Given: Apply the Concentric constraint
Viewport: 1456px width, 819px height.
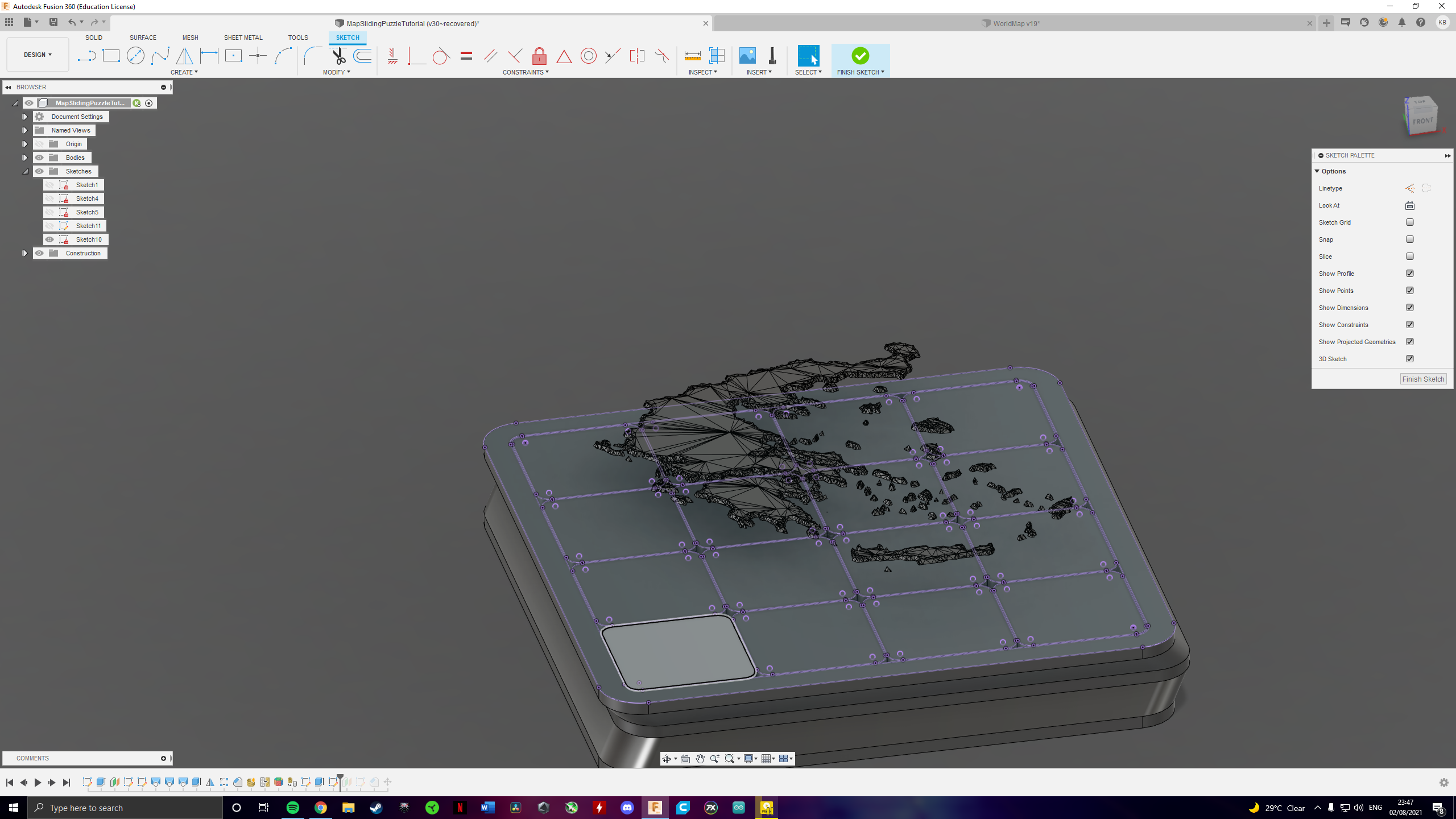Looking at the screenshot, I should [x=588, y=56].
